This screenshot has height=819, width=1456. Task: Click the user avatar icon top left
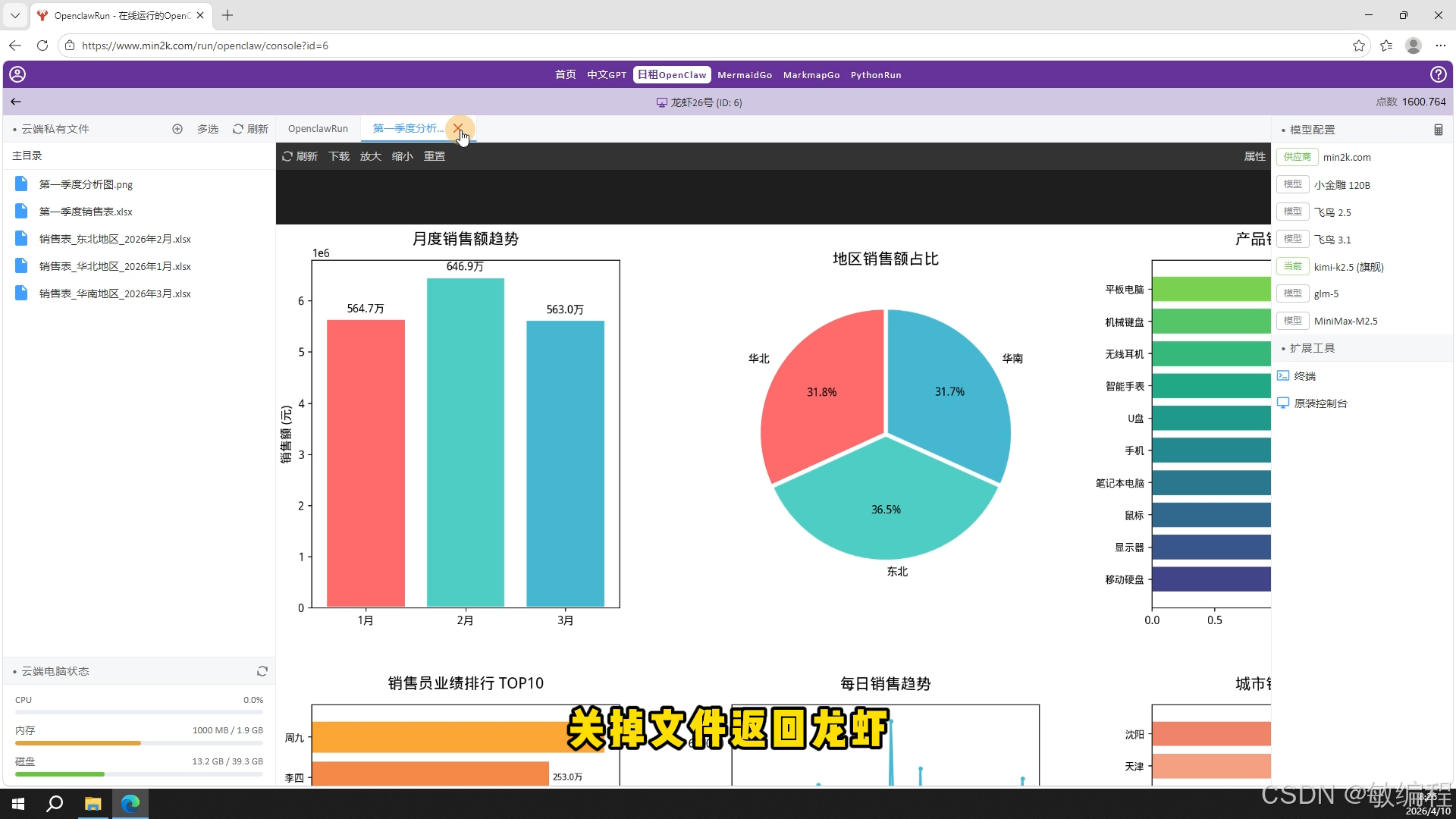click(x=17, y=74)
